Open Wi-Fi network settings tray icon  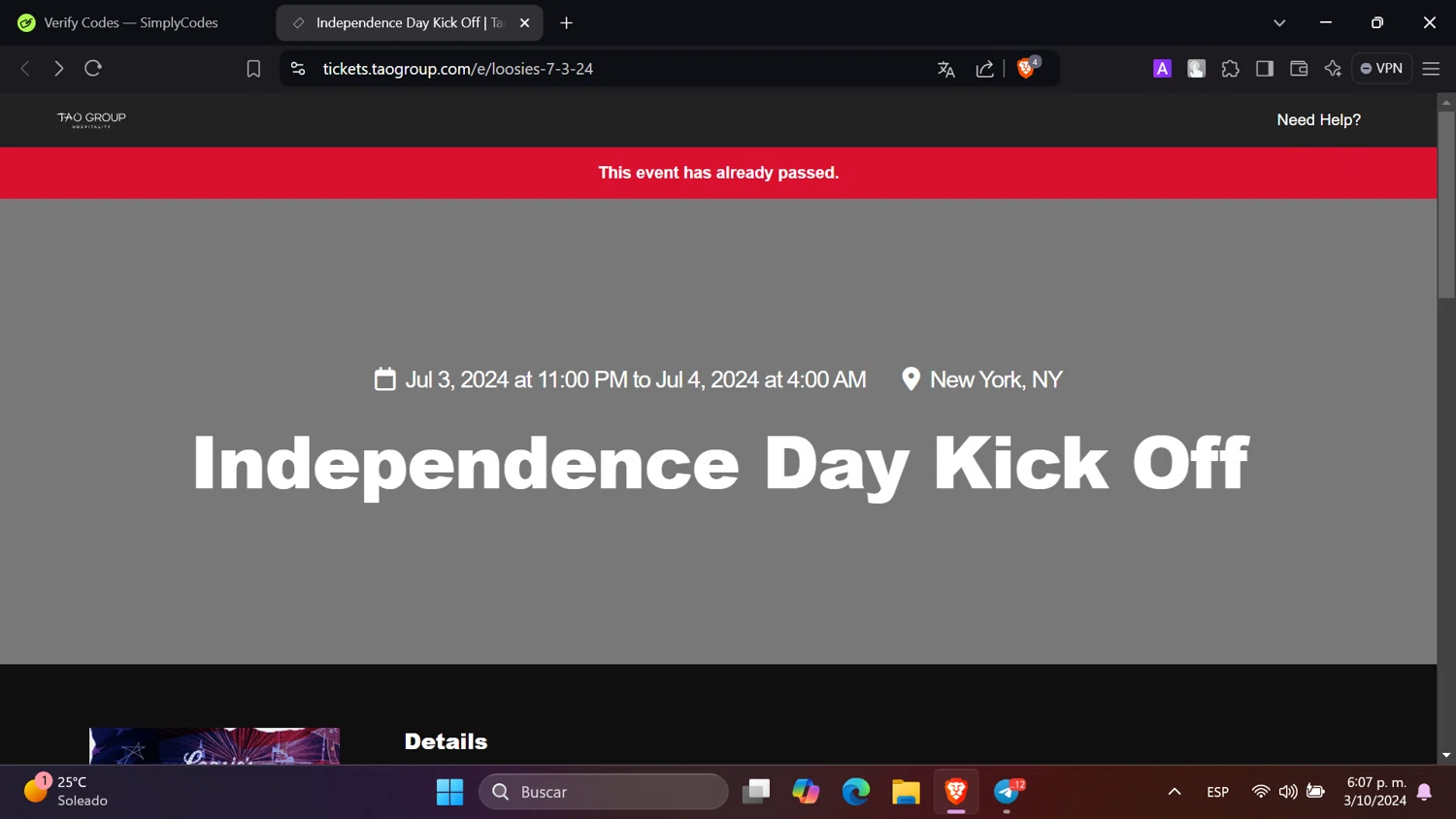(1260, 792)
